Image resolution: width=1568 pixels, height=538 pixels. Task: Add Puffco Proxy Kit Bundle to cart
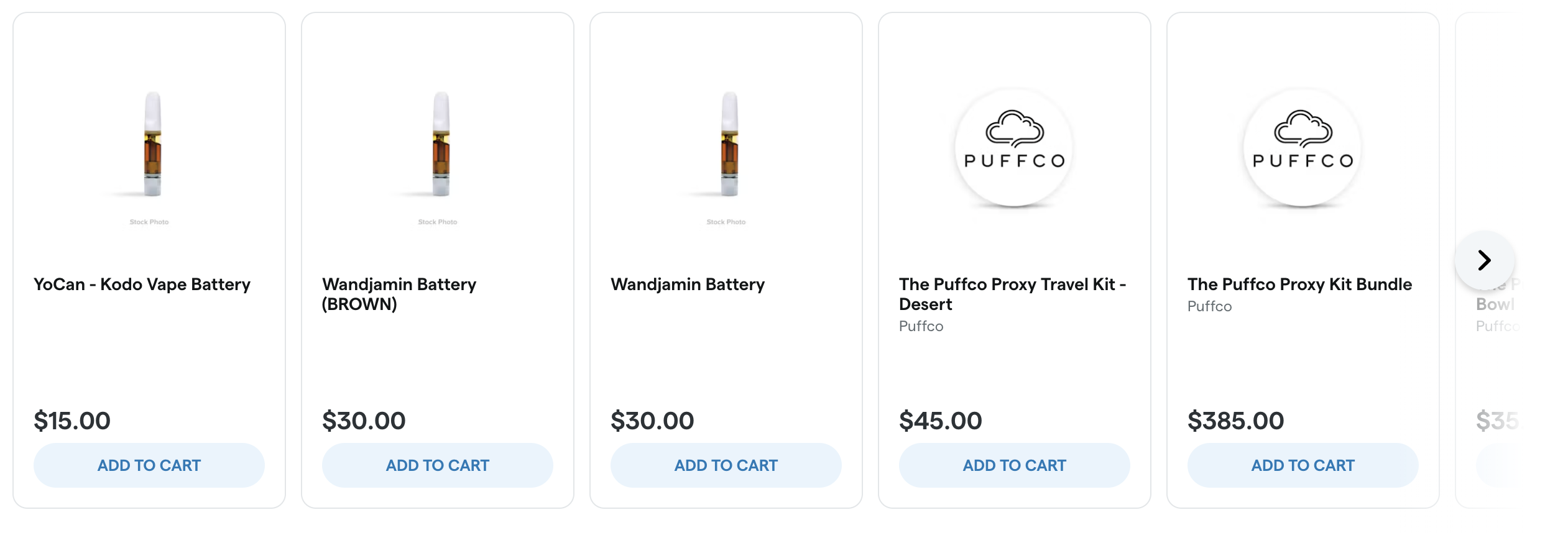(1303, 465)
